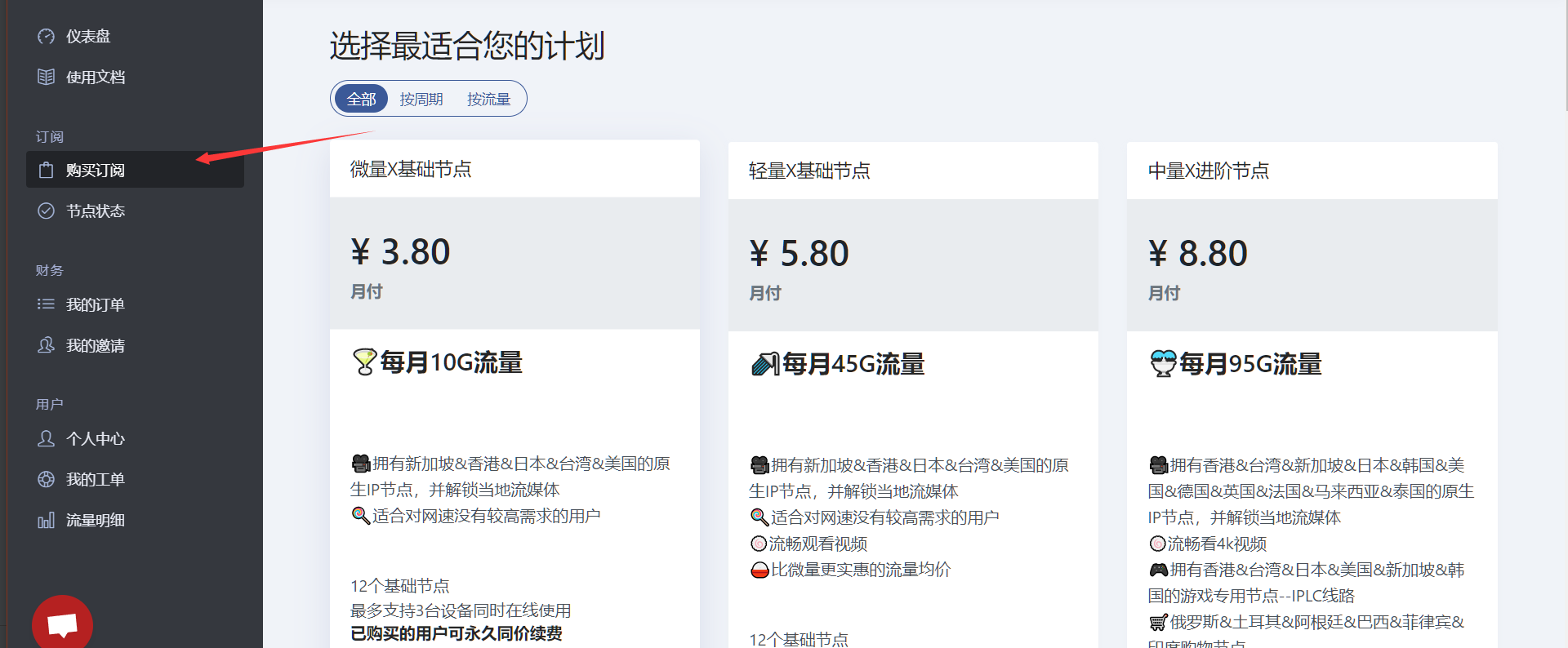Open 流量明细 sidebar entry
This screenshot has width=1568, height=648.
pyautogui.click(x=96, y=521)
